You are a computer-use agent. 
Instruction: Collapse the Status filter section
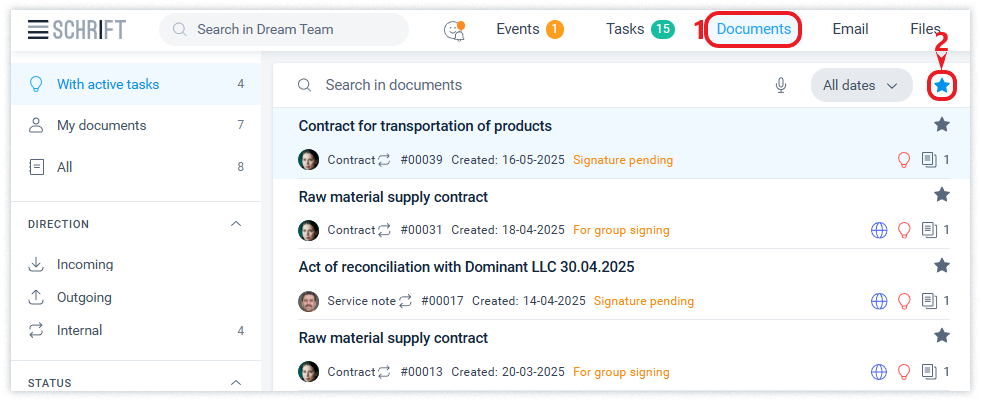pos(236,382)
